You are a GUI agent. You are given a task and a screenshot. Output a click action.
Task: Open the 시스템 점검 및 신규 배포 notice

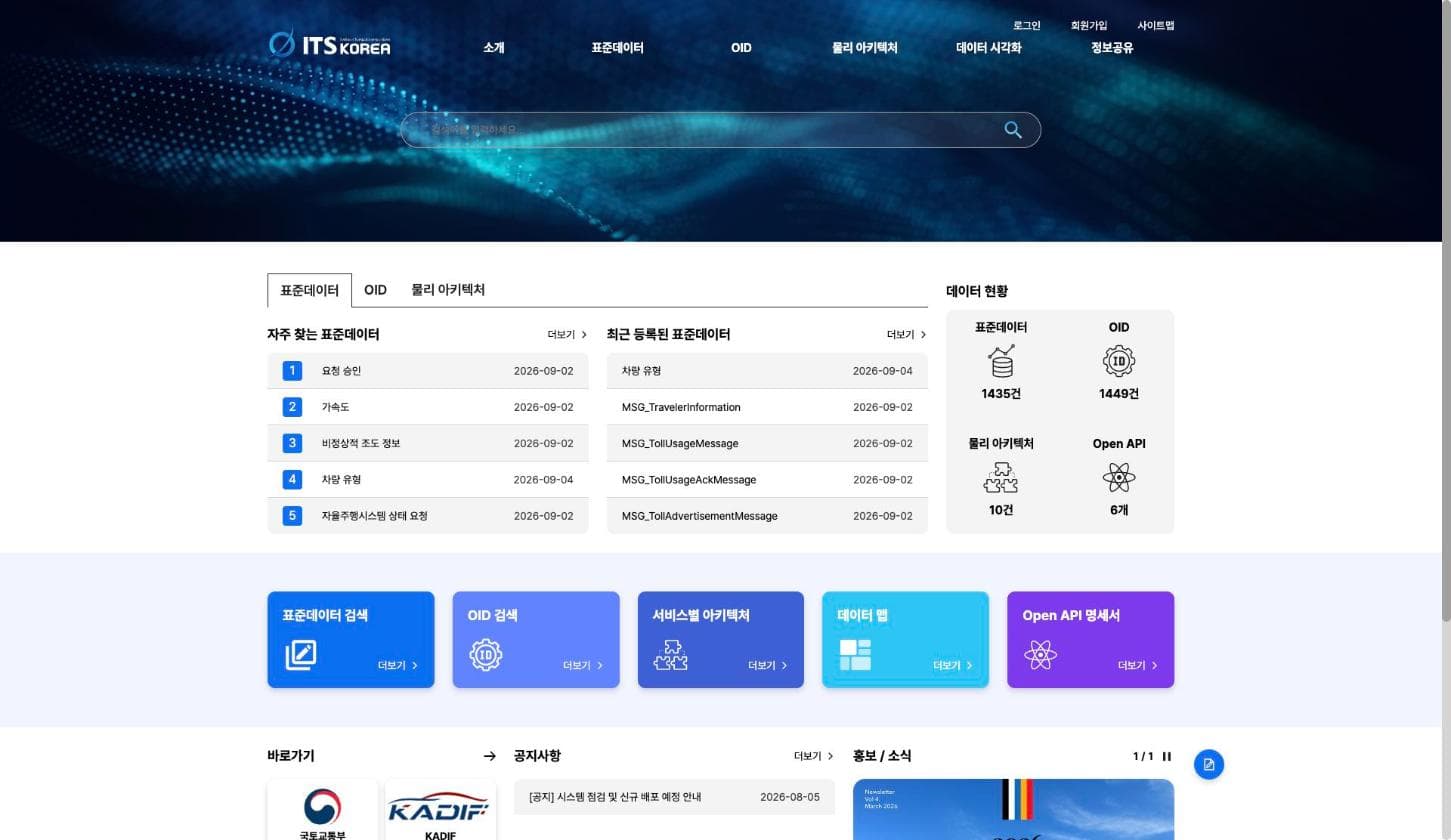pyautogui.click(x=674, y=797)
